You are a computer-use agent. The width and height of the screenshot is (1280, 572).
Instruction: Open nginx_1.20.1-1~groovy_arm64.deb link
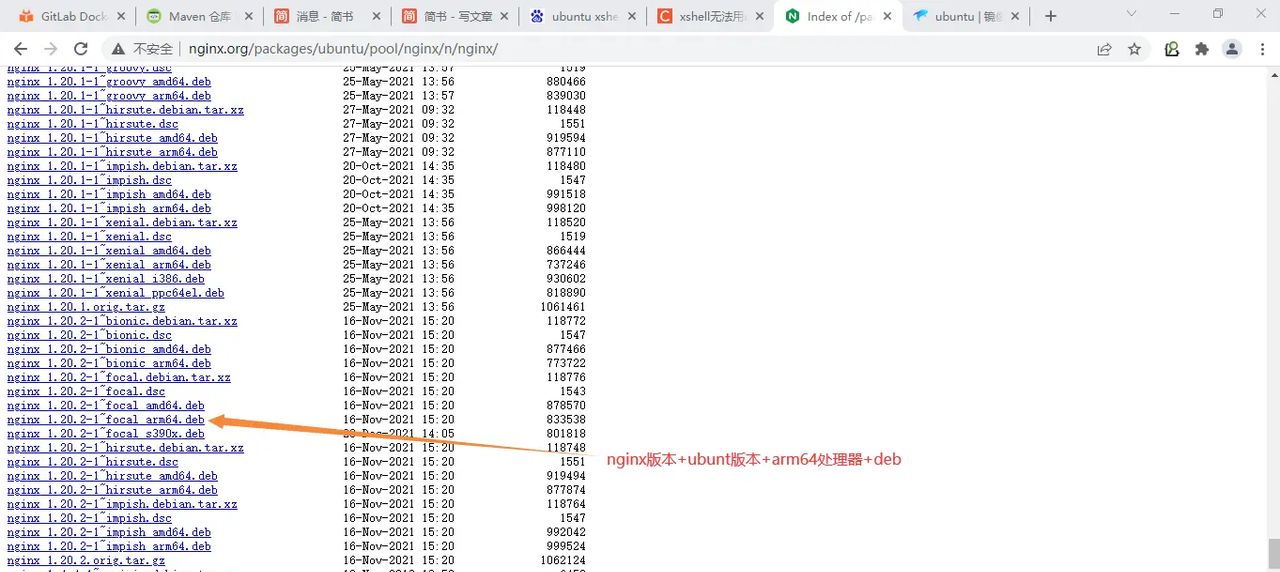pos(109,96)
